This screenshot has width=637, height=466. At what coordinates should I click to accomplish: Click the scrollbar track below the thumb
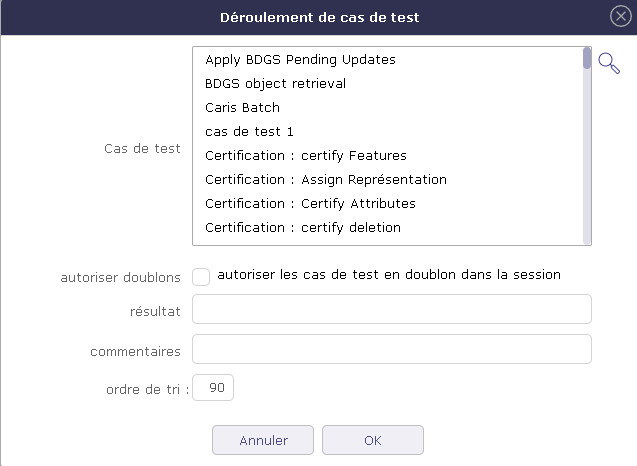pyautogui.click(x=586, y=160)
